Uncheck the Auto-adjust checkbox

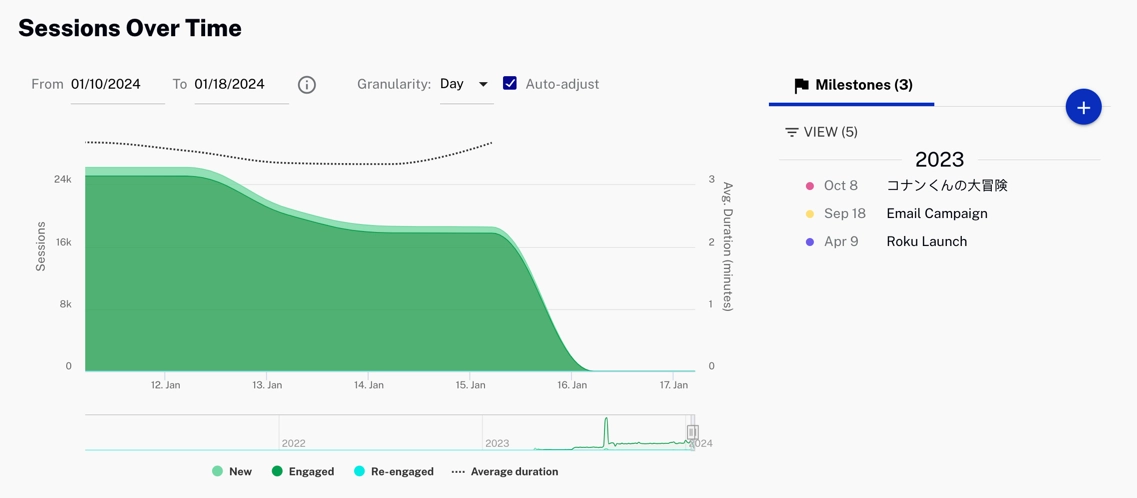click(510, 84)
